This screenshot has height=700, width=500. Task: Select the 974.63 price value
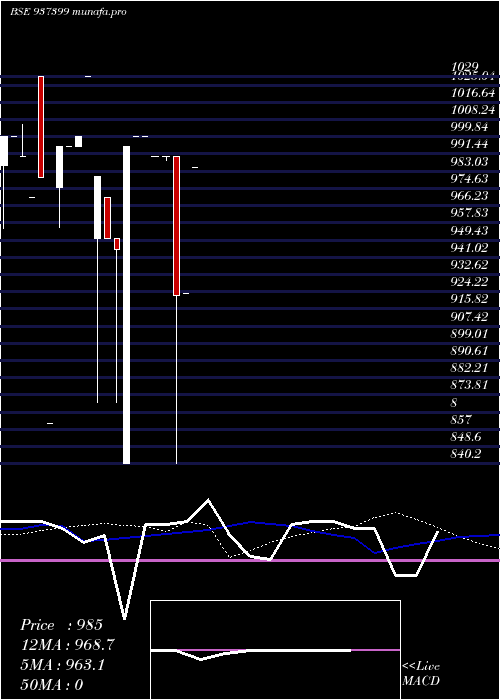pyautogui.click(x=469, y=179)
